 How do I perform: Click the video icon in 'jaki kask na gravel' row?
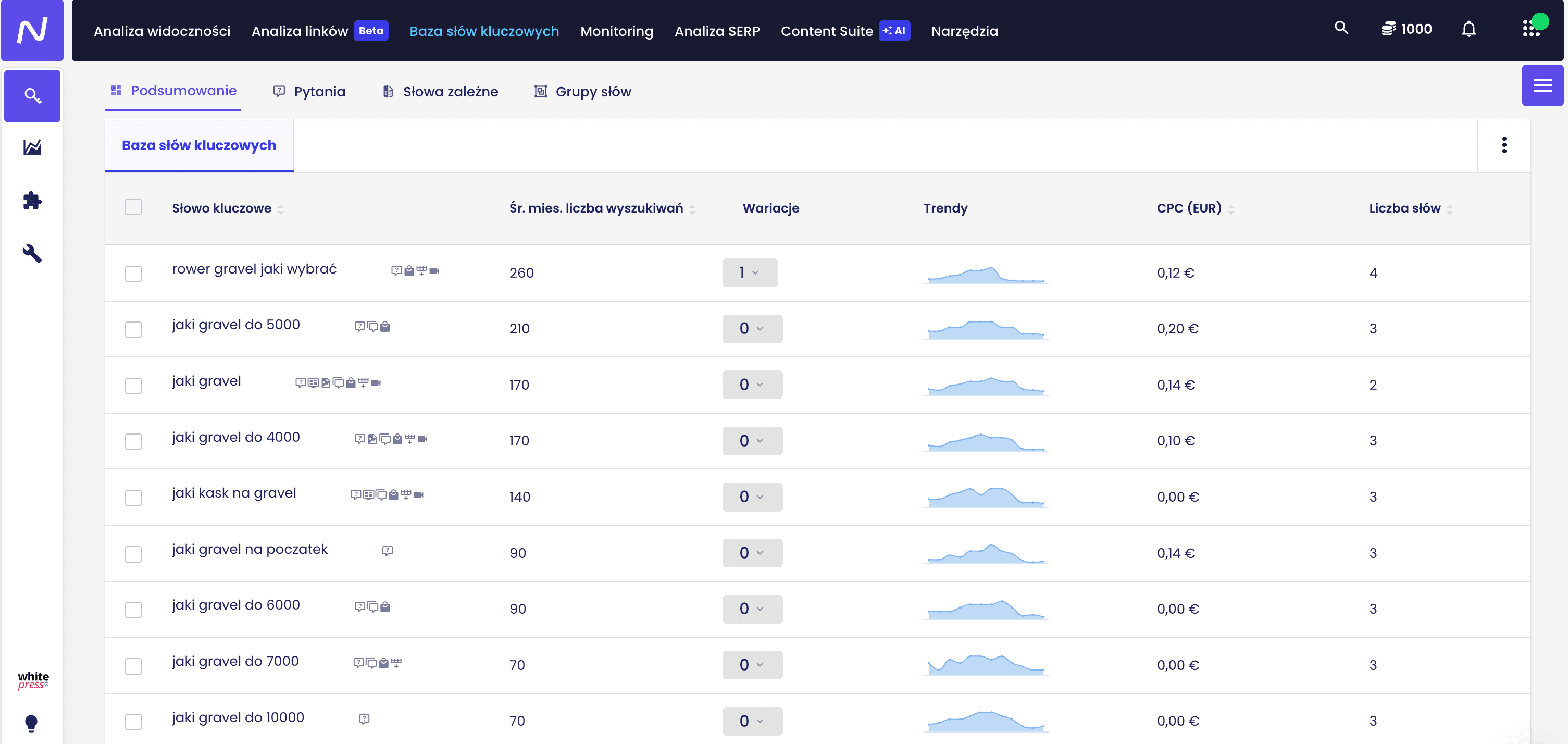[418, 494]
